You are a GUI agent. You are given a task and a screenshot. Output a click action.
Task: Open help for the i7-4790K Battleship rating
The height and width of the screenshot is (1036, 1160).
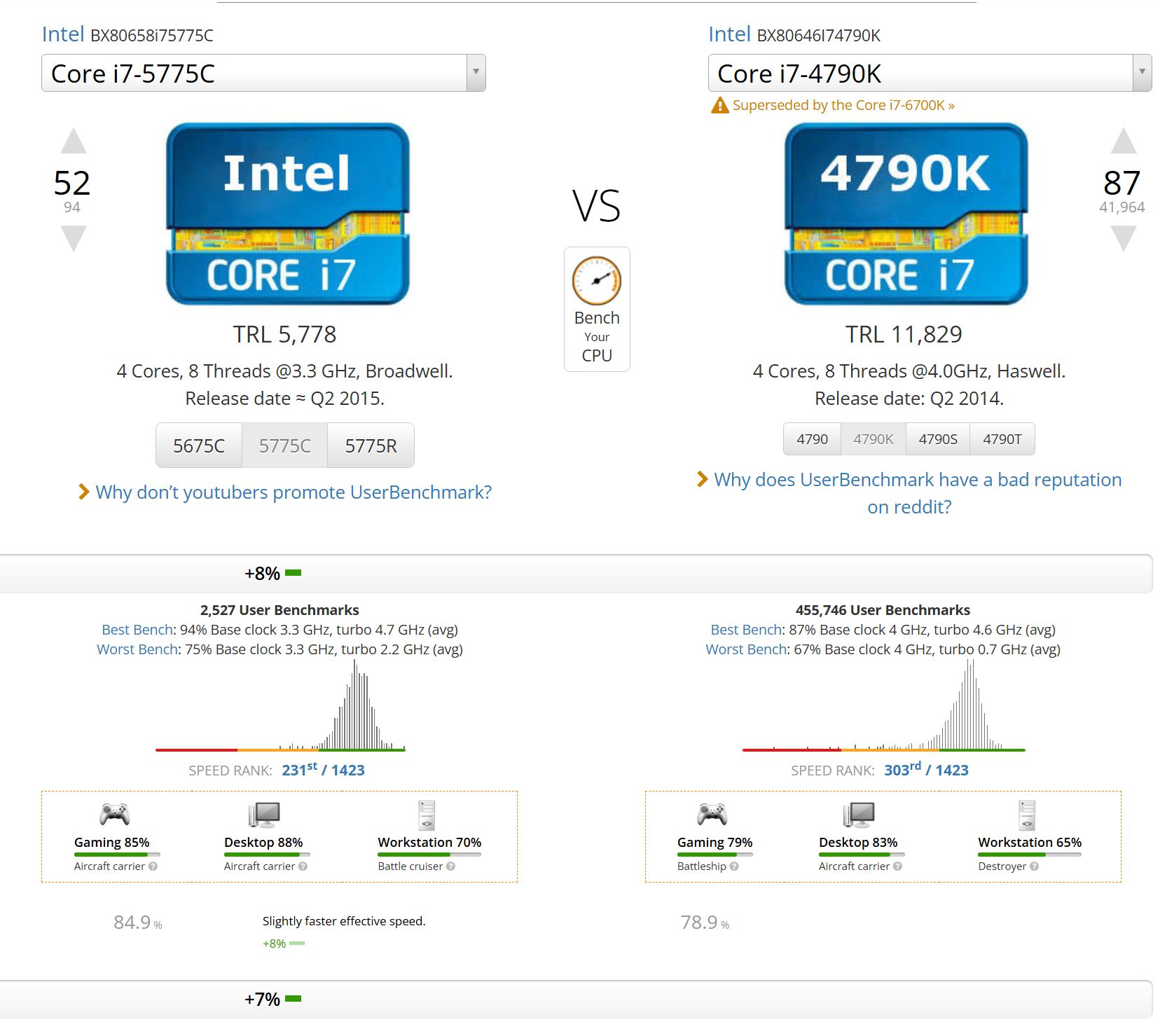click(x=734, y=866)
